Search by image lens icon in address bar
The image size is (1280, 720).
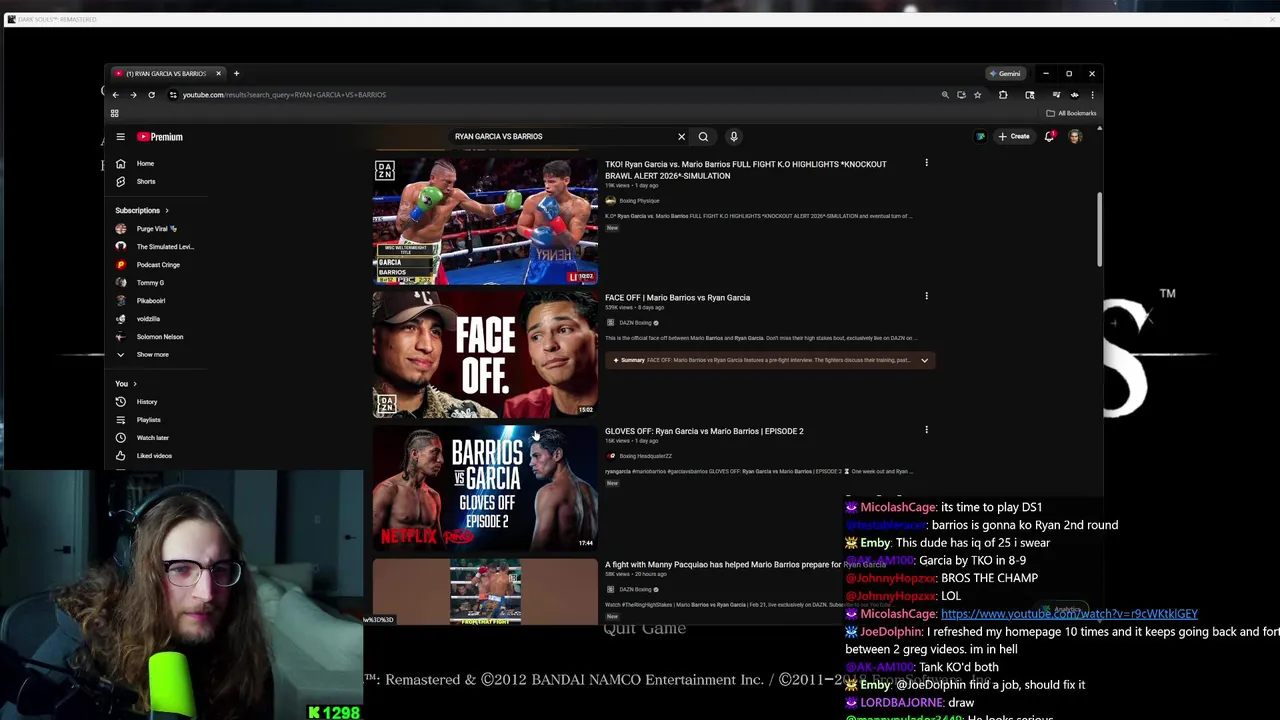[945, 95]
